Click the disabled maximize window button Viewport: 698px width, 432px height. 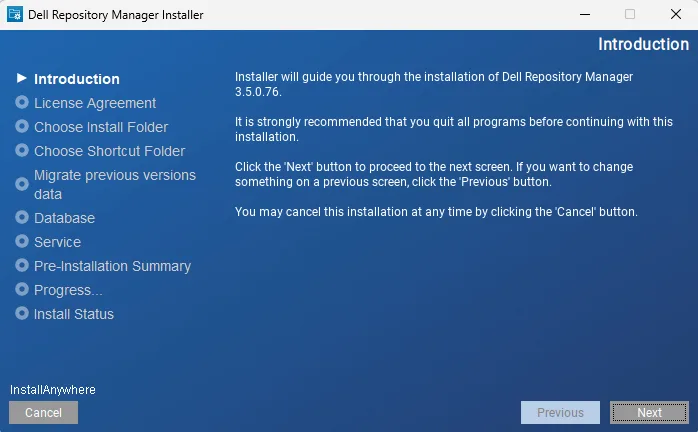pyautogui.click(x=630, y=14)
